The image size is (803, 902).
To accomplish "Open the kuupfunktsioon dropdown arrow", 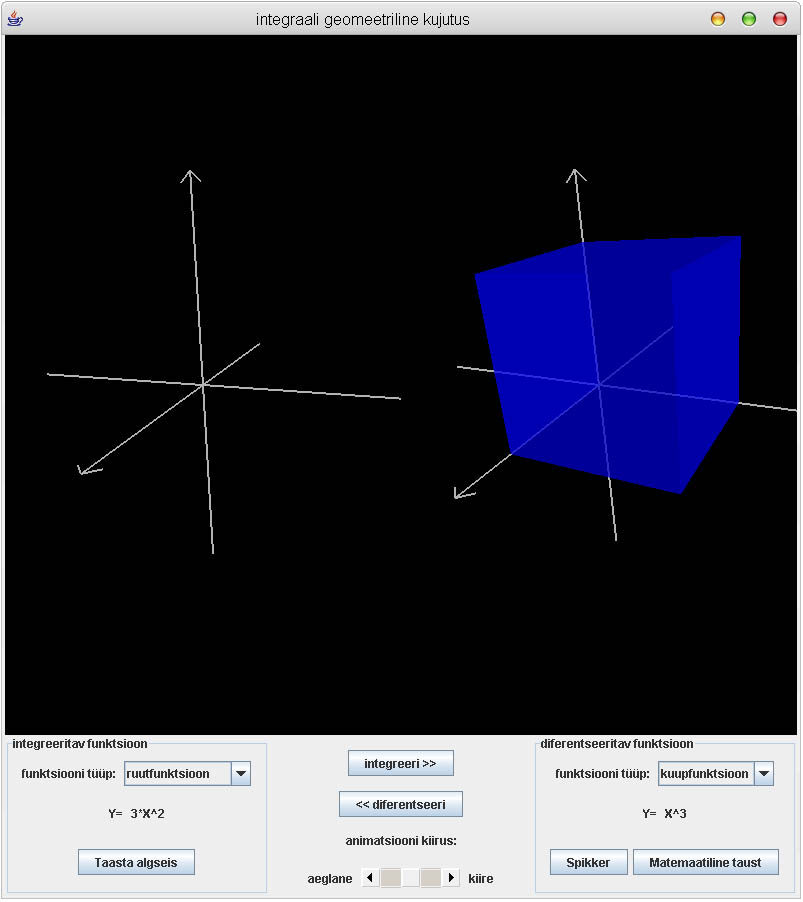I will (763, 774).
